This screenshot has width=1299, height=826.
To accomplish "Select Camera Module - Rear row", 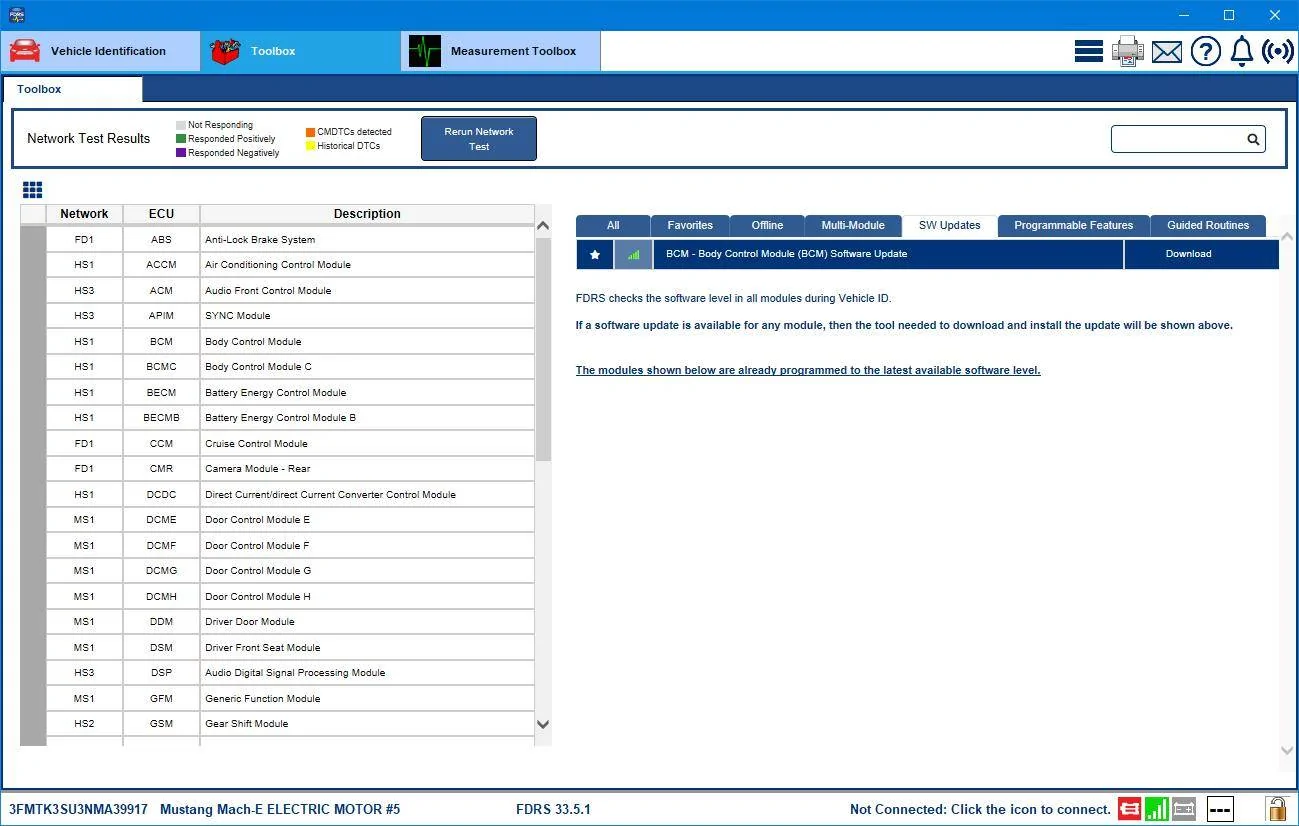I will (x=290, y=469).
